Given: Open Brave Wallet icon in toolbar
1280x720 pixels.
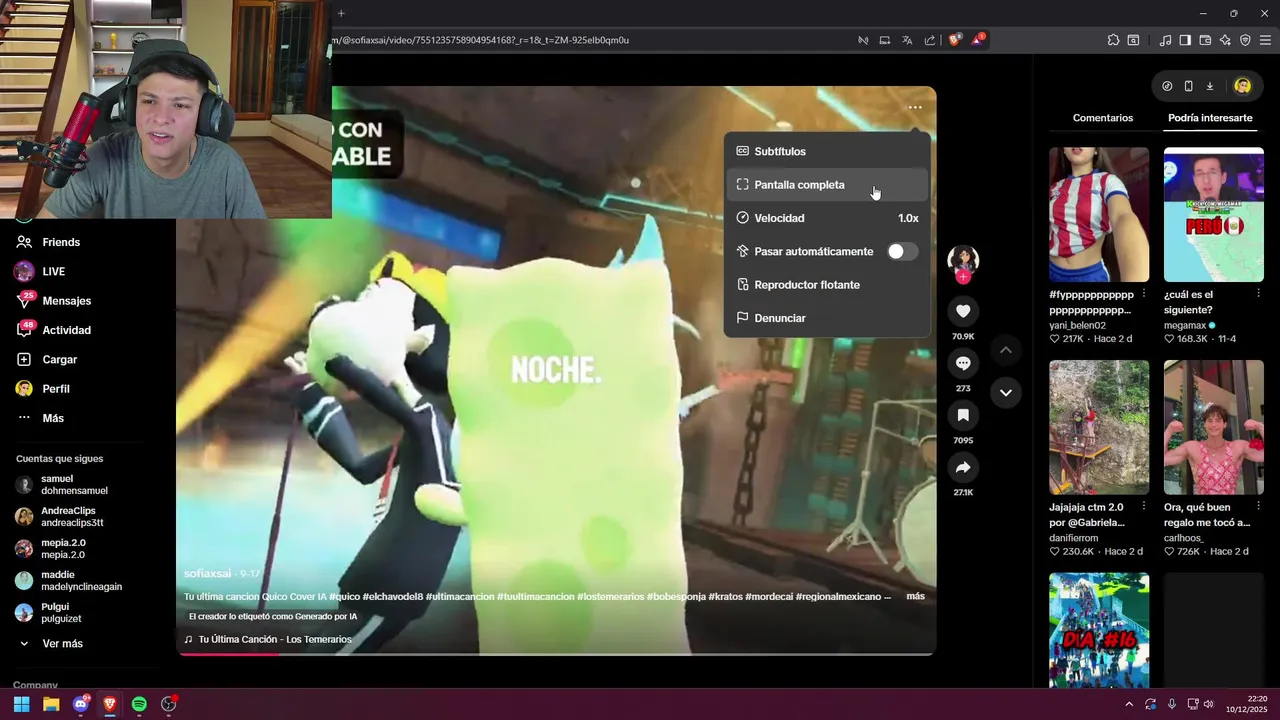Looking at the screenshot, I should pyautogui.click(x=1205, y=40).
